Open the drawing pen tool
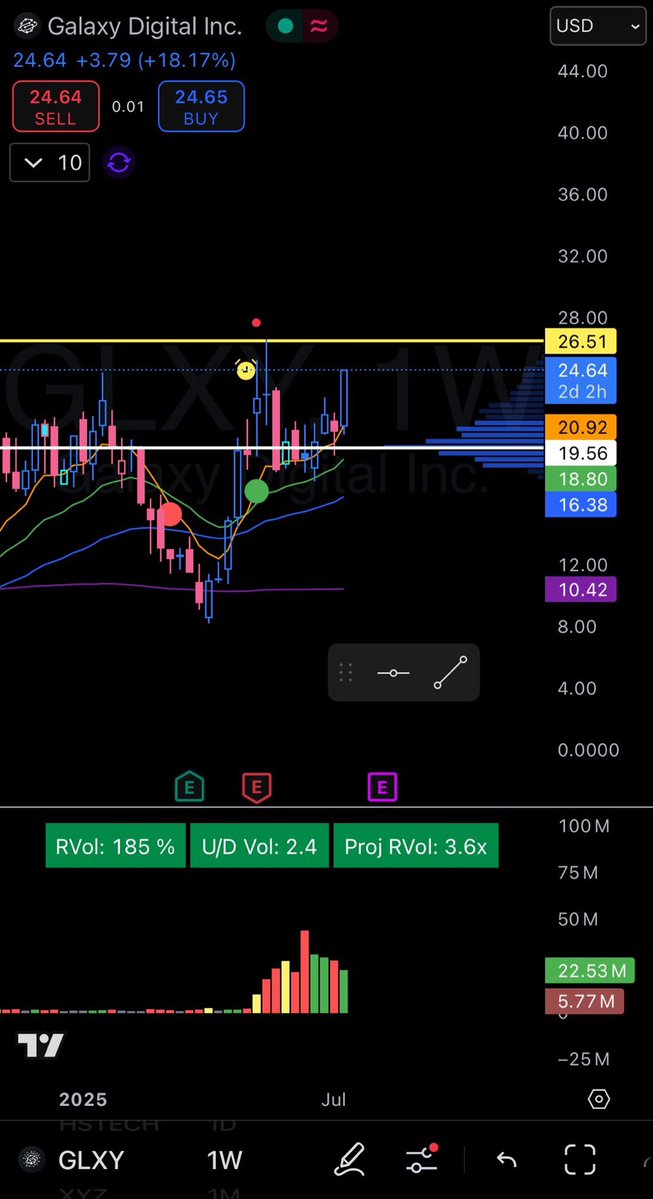The image size is (653, 1199). 349,1159
